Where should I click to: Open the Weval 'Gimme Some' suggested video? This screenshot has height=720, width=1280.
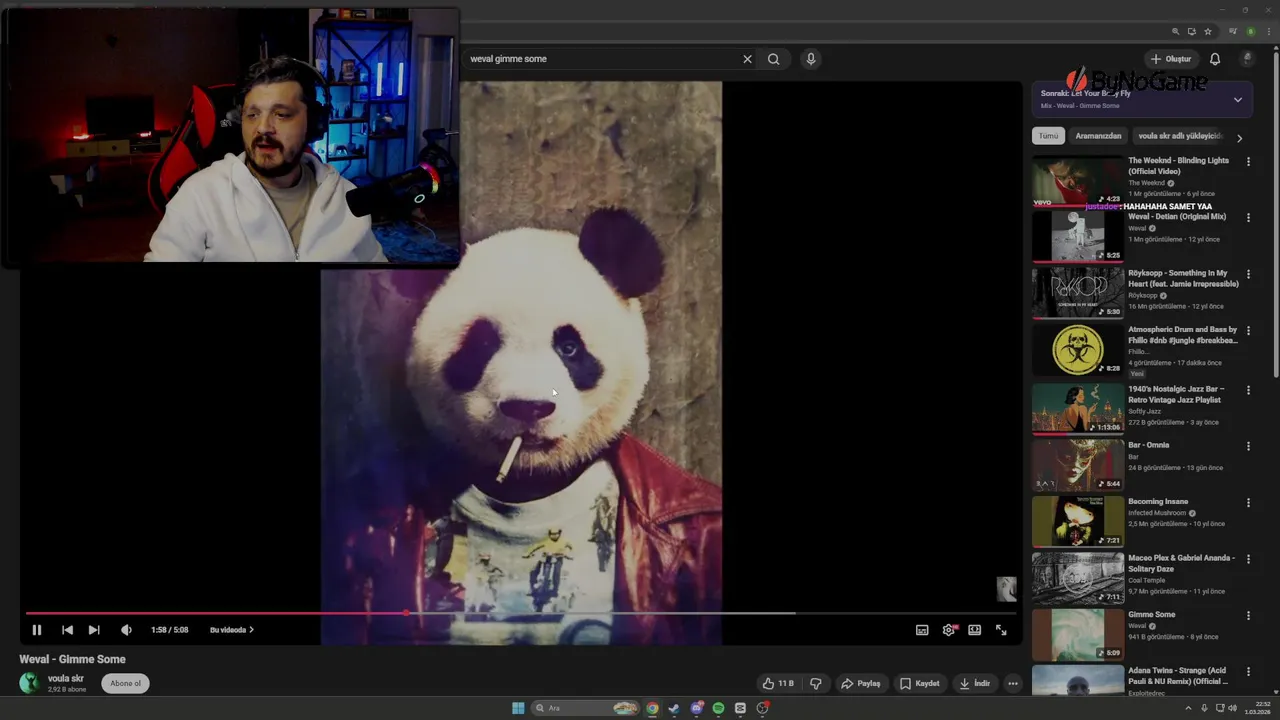(x=1078, y=634)
